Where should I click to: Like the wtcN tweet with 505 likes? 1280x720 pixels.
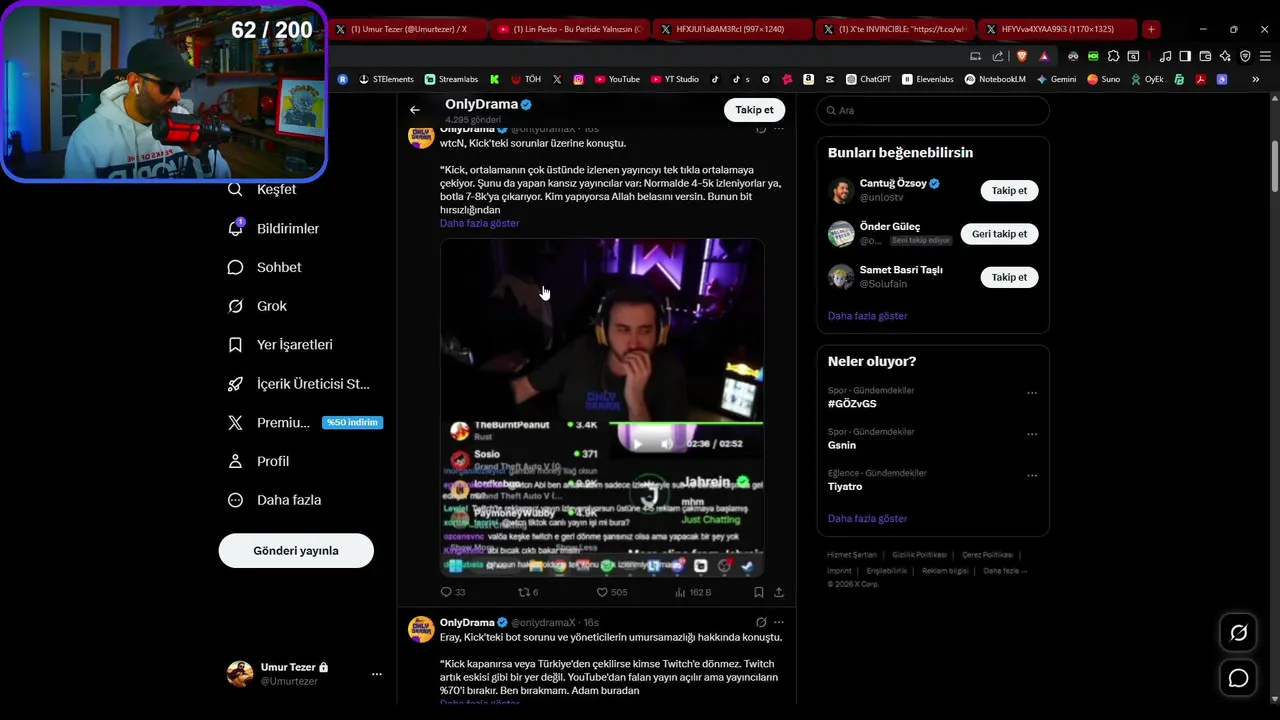point(612,592)
